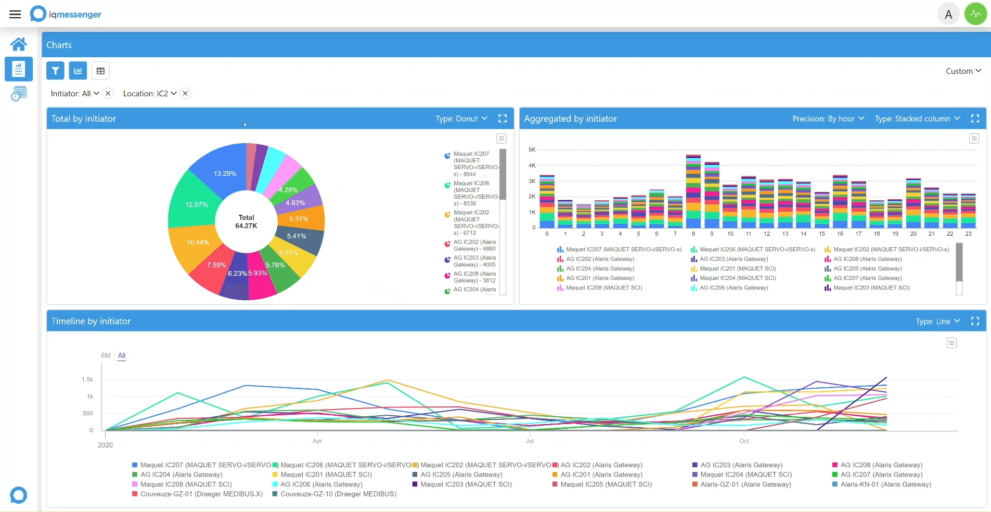Toggle Maquet IC207 series in timeline legend
Screen dimensions: 991x512
pyautogui.click(x=202, y=465)
